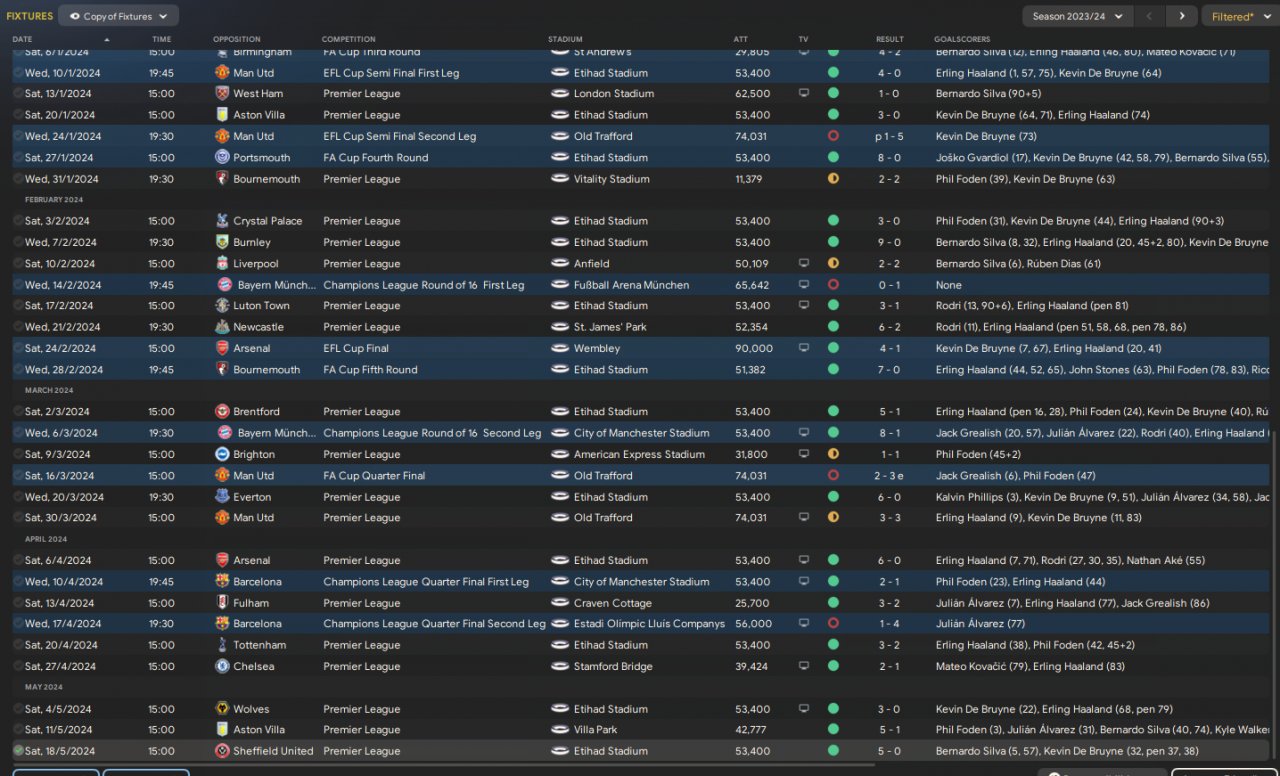Click the 11,379 attendance figure
Screen dimensions: 1280x776
point(749,179)
